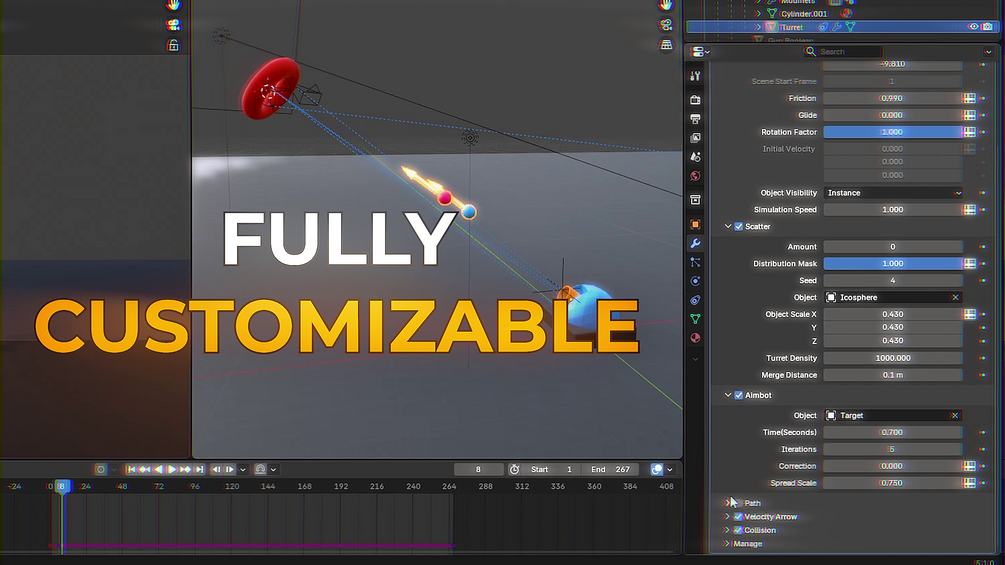
Task: Expand the Cylinder.001 outliner row
Action: click(x=758, y=13)
